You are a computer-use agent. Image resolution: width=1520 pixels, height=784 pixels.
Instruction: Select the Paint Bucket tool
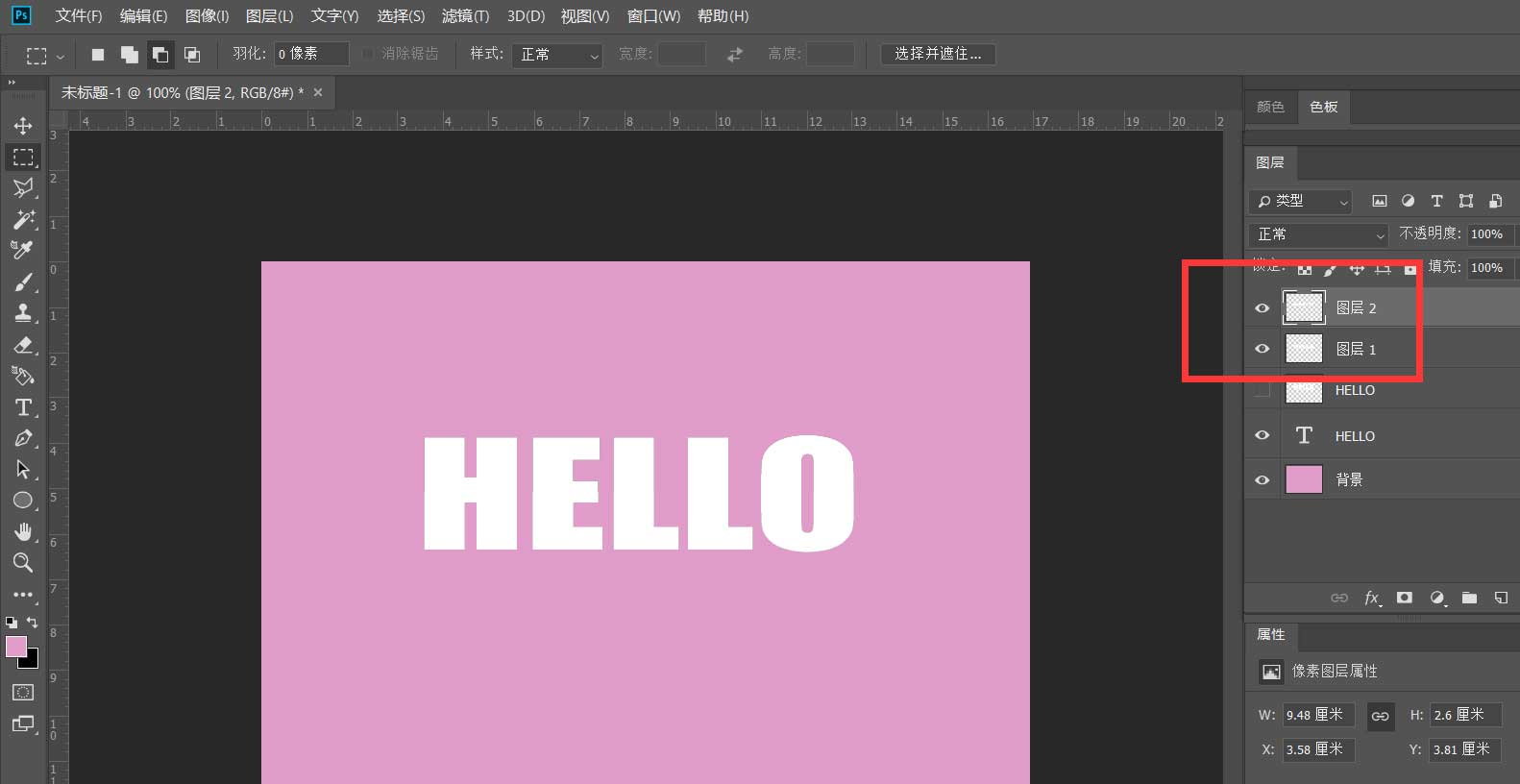coord(23,376)
